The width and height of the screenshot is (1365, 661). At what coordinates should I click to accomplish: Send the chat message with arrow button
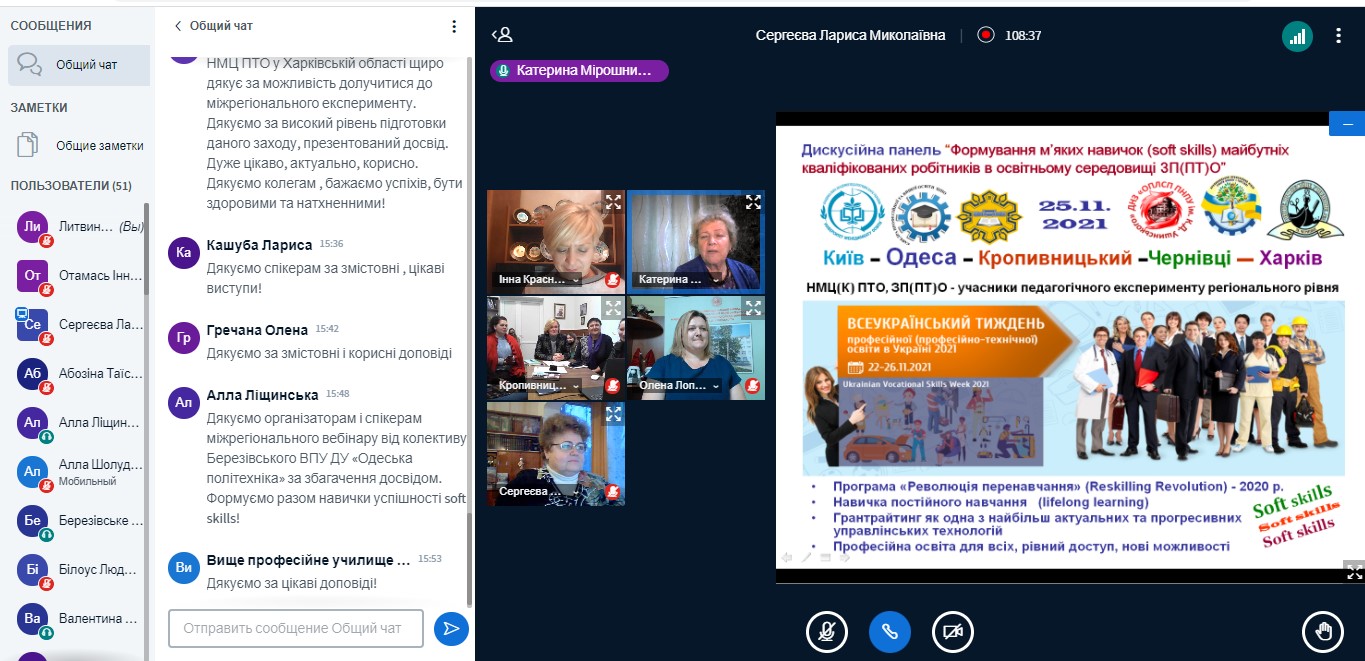[451, 628]
